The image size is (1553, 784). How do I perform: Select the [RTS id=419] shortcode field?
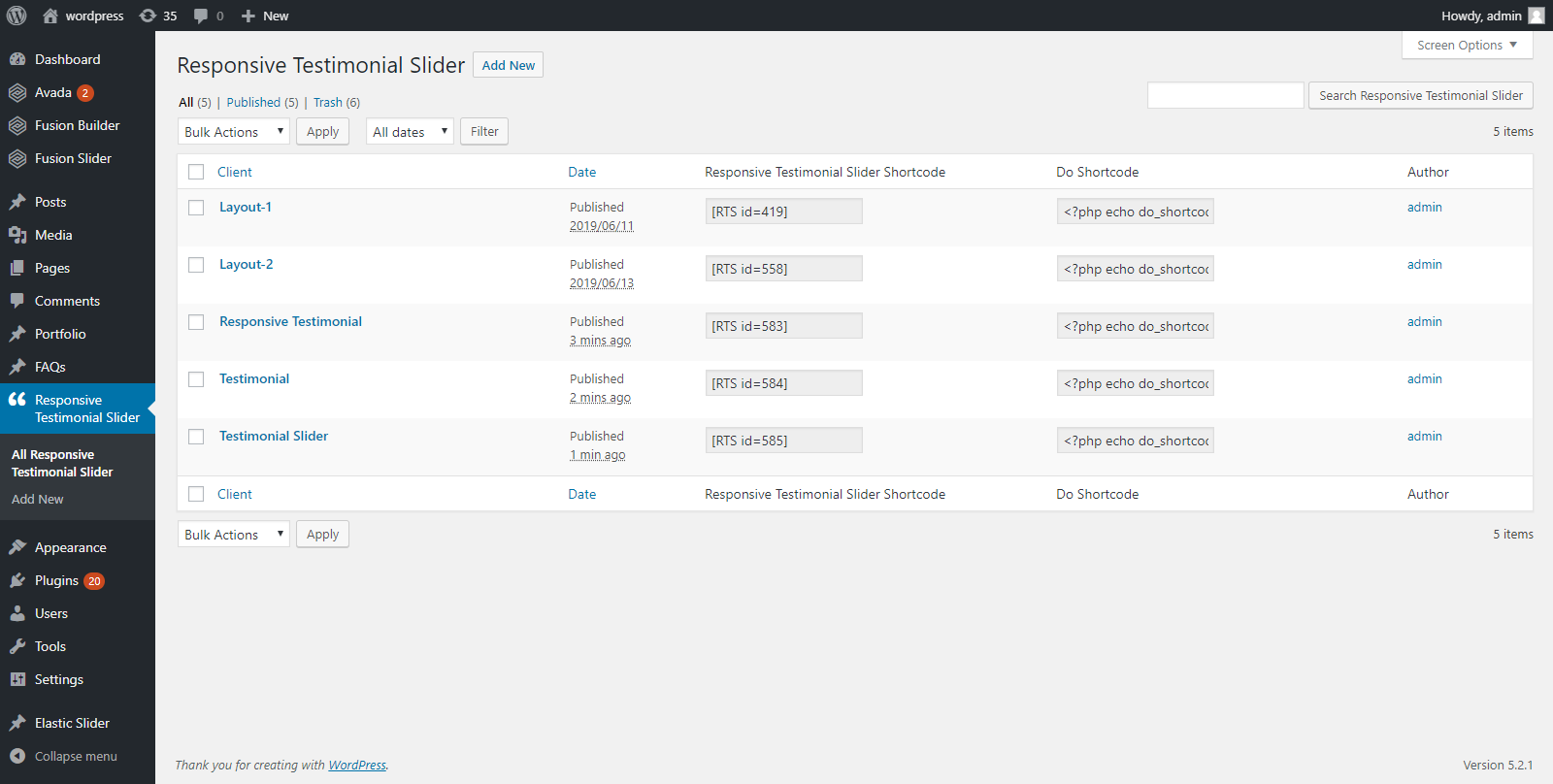pyautogui.click(x=783, y=212)
